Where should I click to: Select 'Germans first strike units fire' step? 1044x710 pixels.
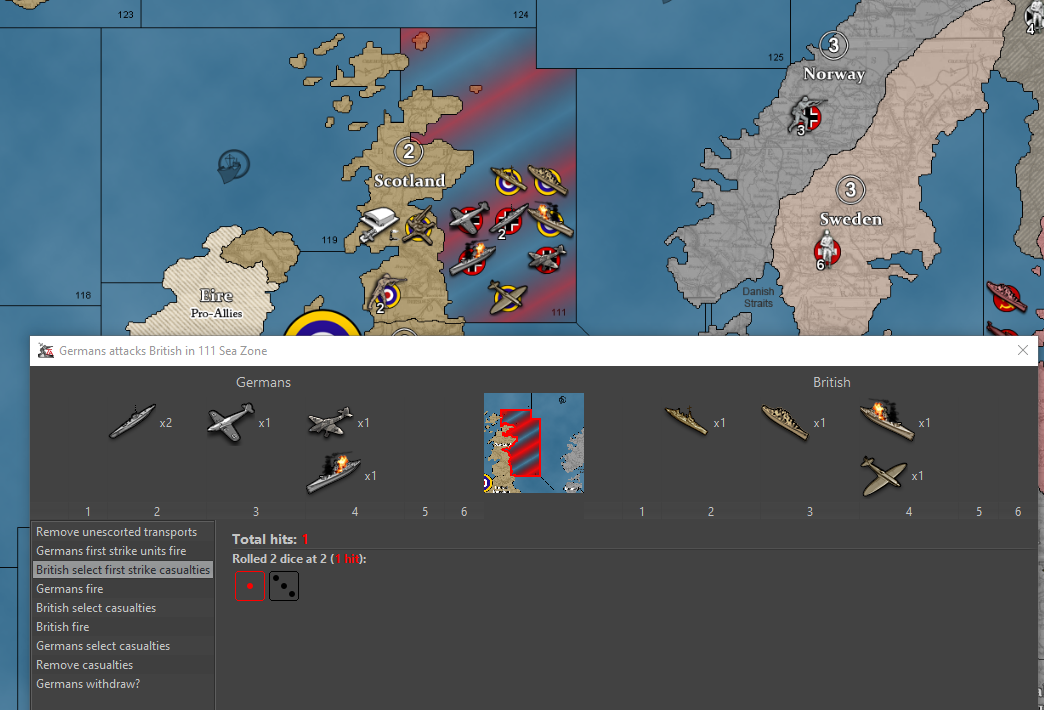[111, 551]
